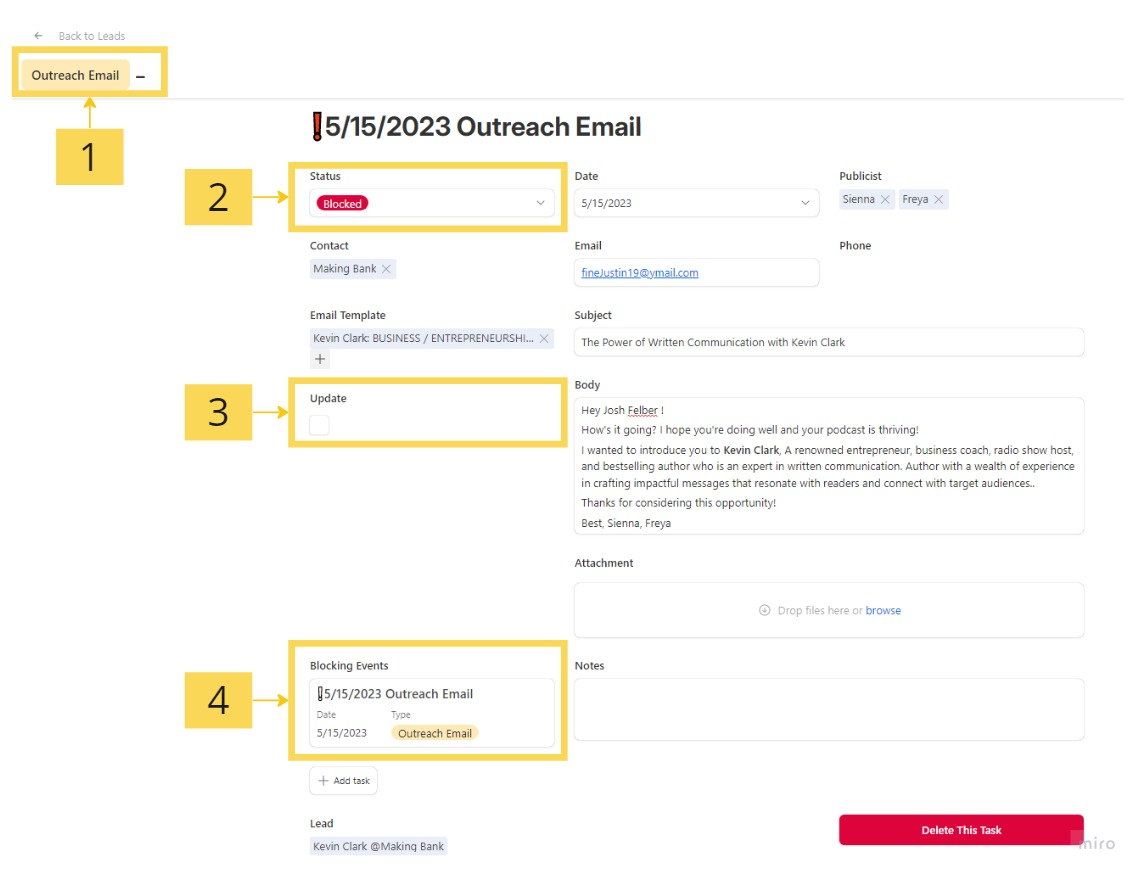Switch to the Outreach Email tab
Image resolution: width=1141 pixels, height=875 pixels.
75,76
